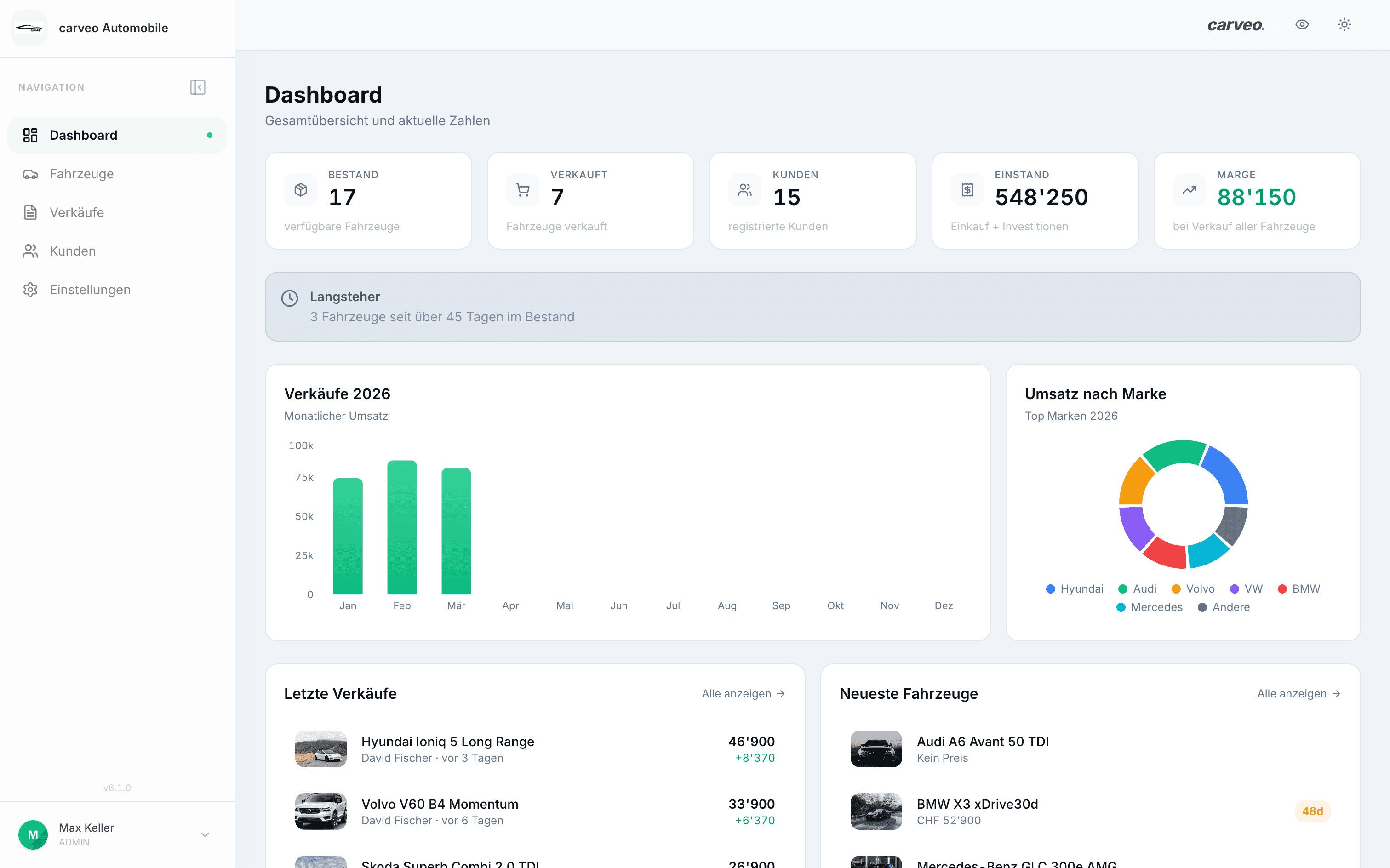Switch theme using the sun icon
This screenshot has height=868, width=1390.
click(x=1344, y=25)
